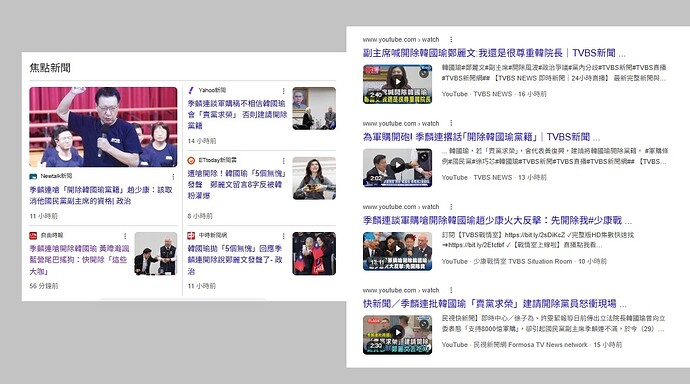
Task: Click snippet text starting 訂閱【TVBS戰情室】
Action: [538, 240]
